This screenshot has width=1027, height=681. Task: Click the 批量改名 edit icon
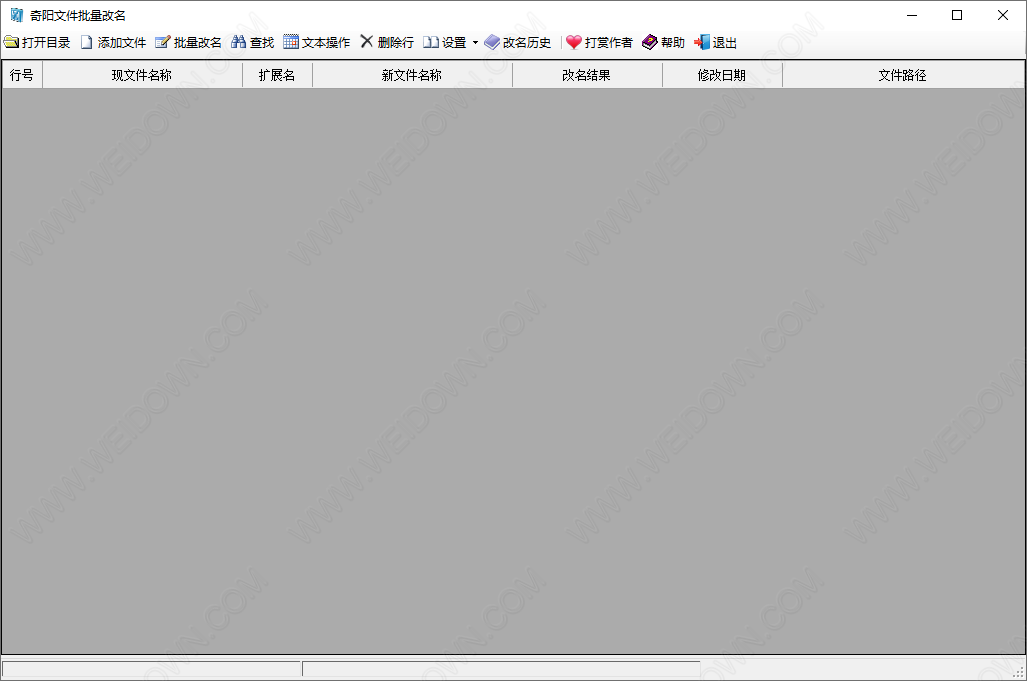tap(162, 43)
